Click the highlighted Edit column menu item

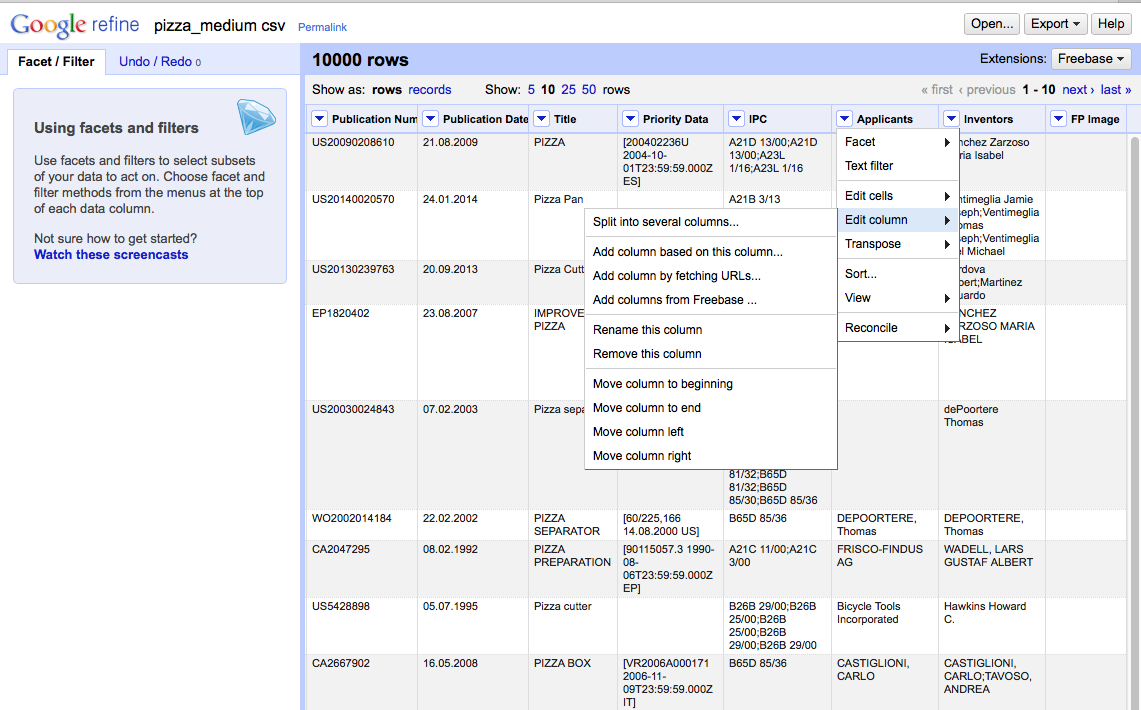(x=898, y=220)
